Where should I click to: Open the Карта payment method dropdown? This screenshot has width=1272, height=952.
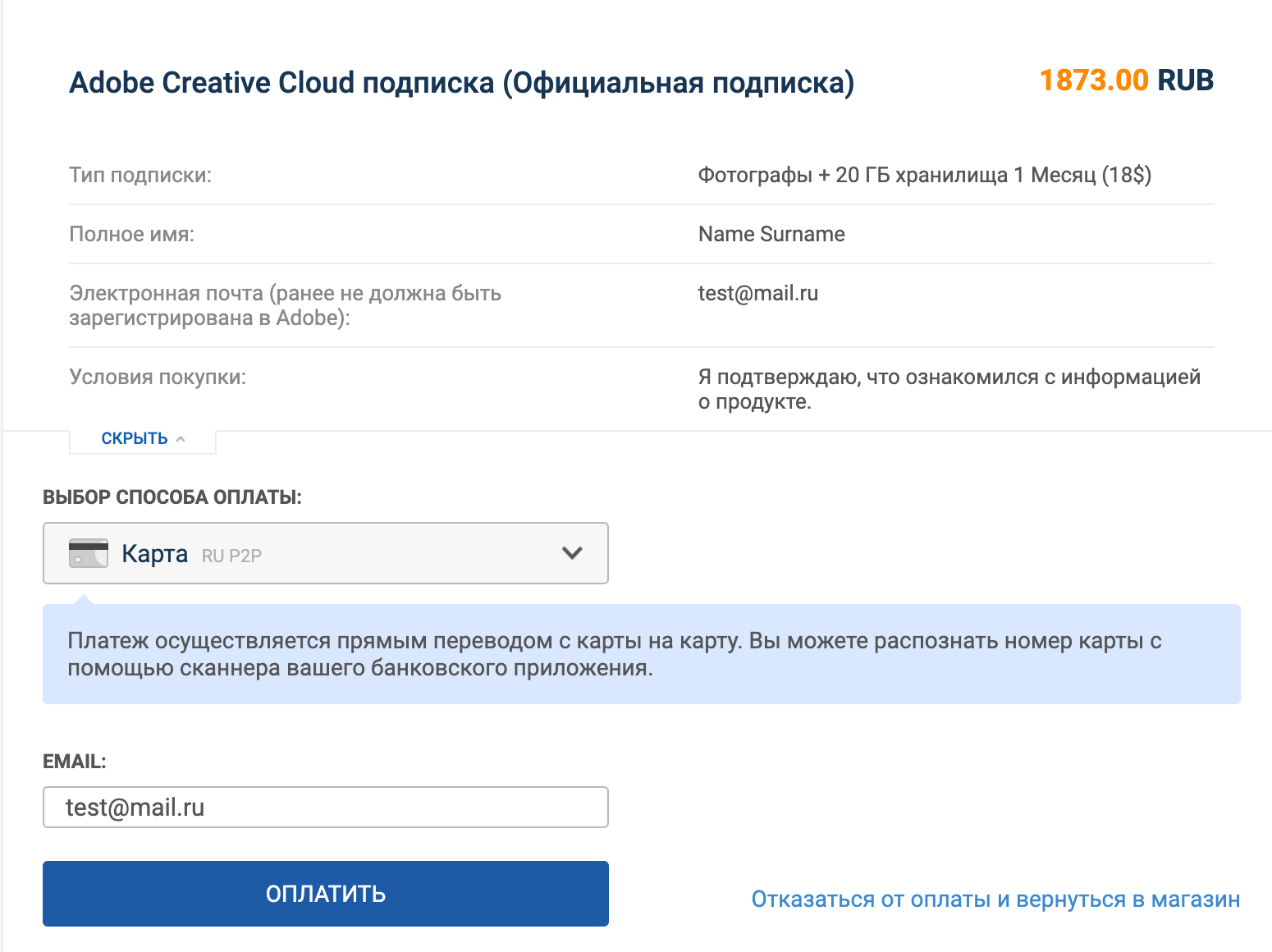tap(326, 553)
